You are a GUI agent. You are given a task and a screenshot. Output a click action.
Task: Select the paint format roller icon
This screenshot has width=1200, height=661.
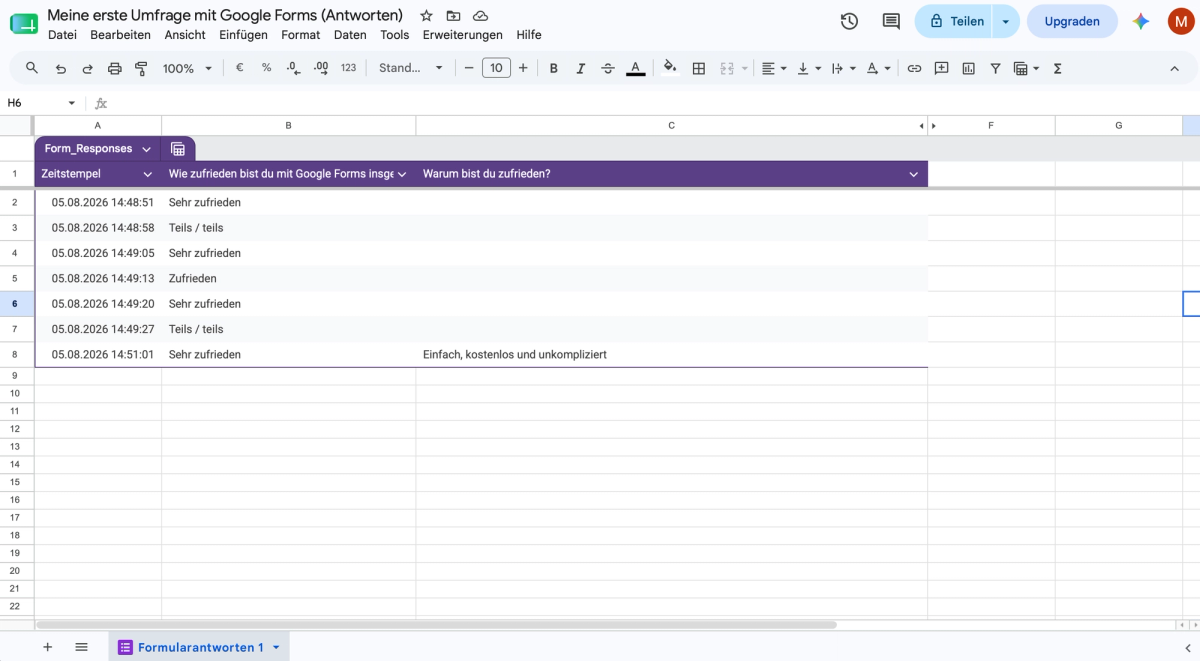click(141, 68)
